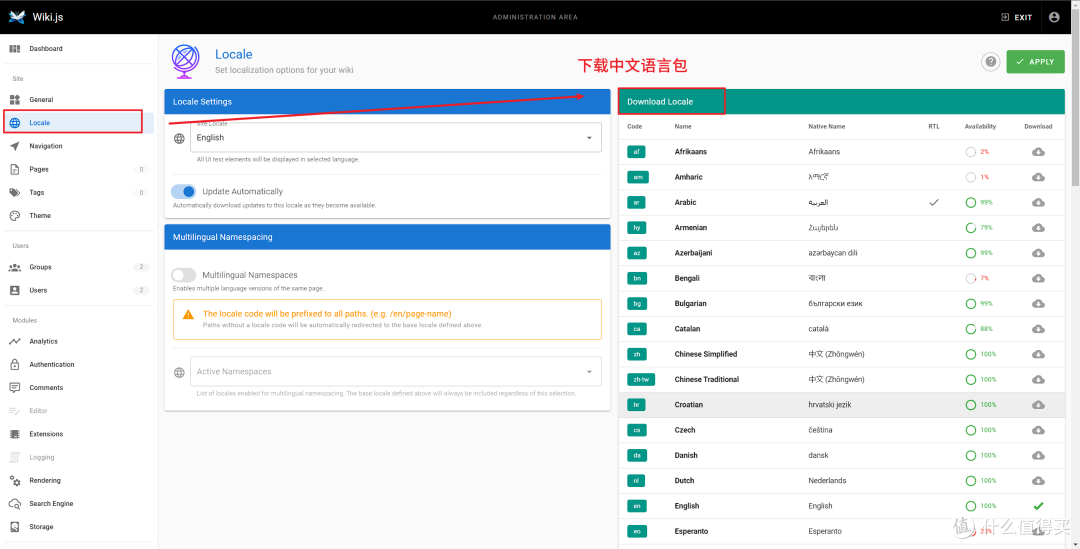The image size is (1080, 549).
Task: Click the Wiki.js logo icon
Action: click(17, 17)
